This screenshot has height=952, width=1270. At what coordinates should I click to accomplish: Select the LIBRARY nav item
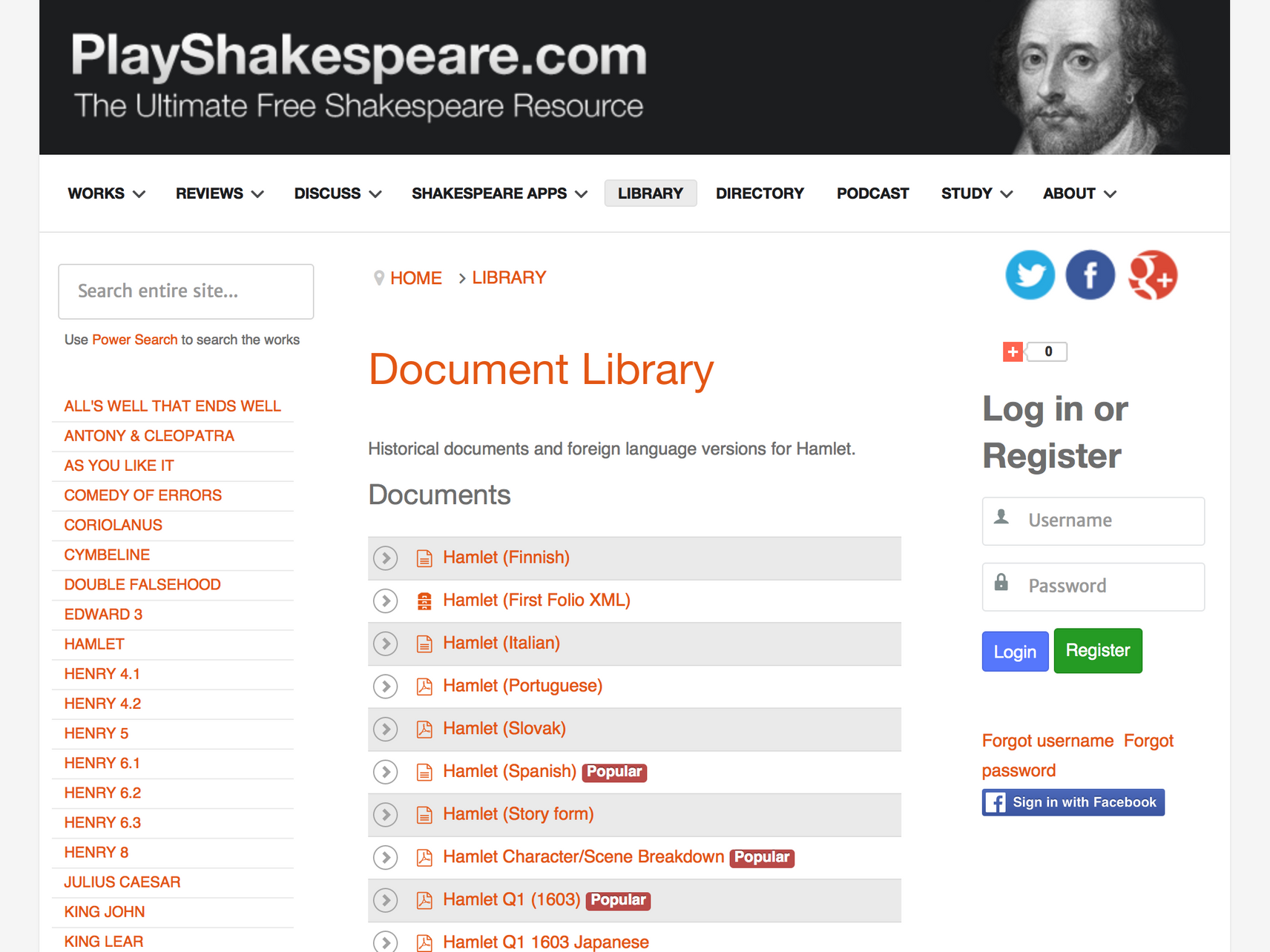tap(651, 194)
